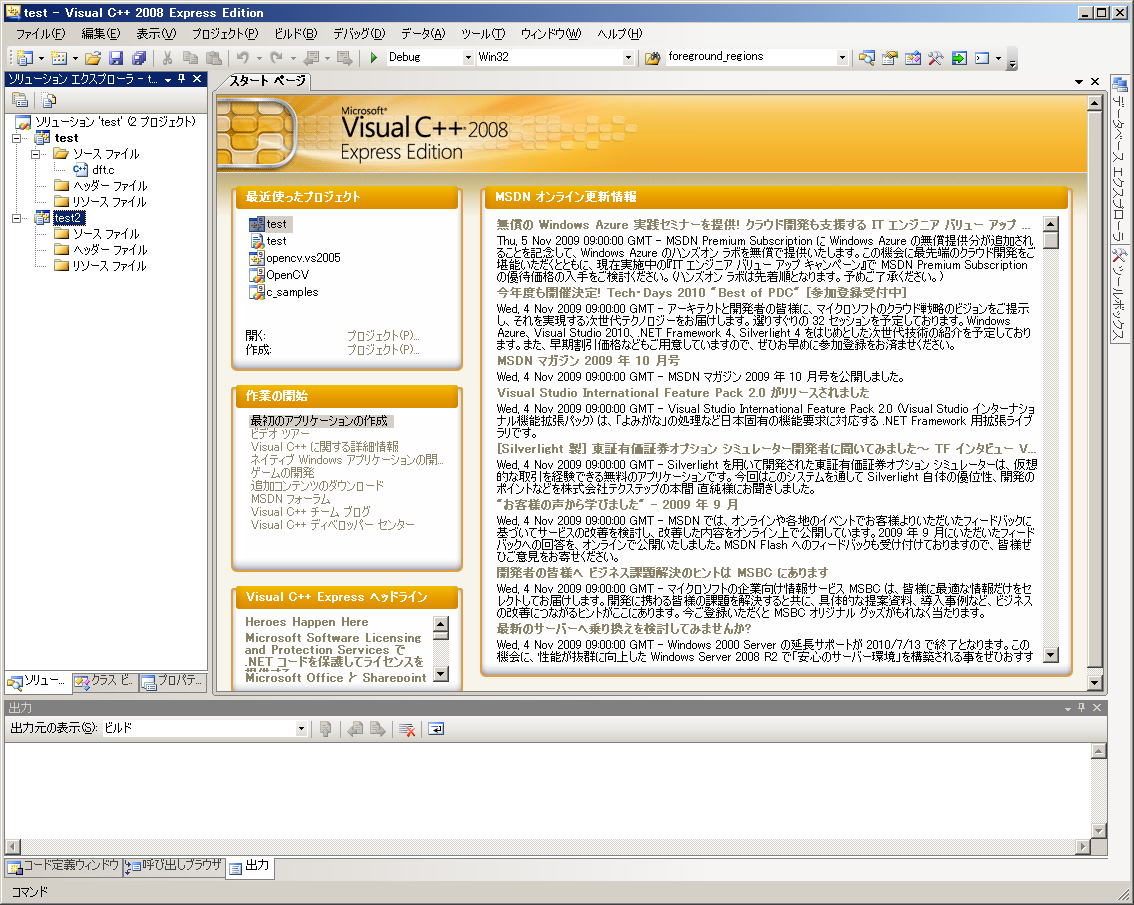Image resolution: width=1134 pixels, height=905 pixels.
Task: Open the ビルド(B) menu
Action: pos(295,34)
